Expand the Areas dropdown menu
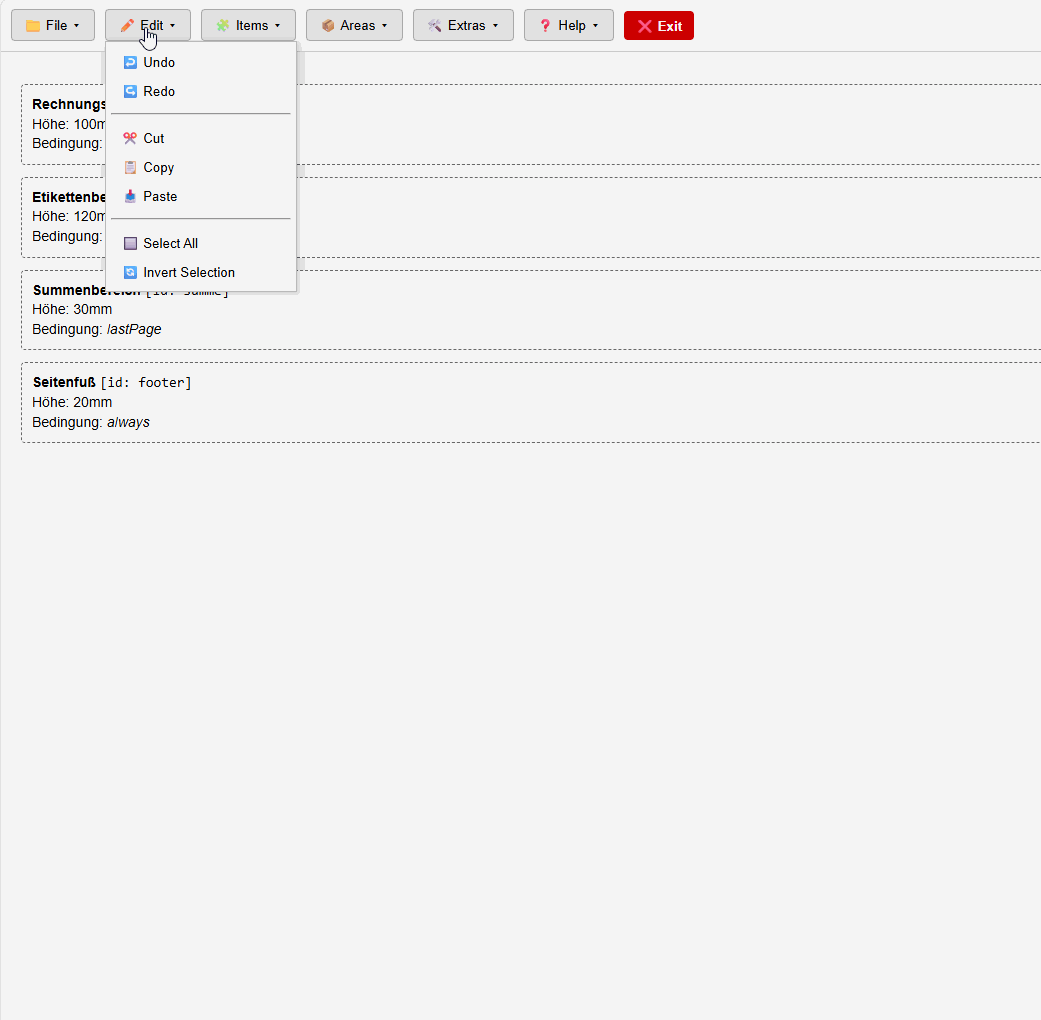This screenshot has height=1020, width=1041. click(x=354, y=25)
